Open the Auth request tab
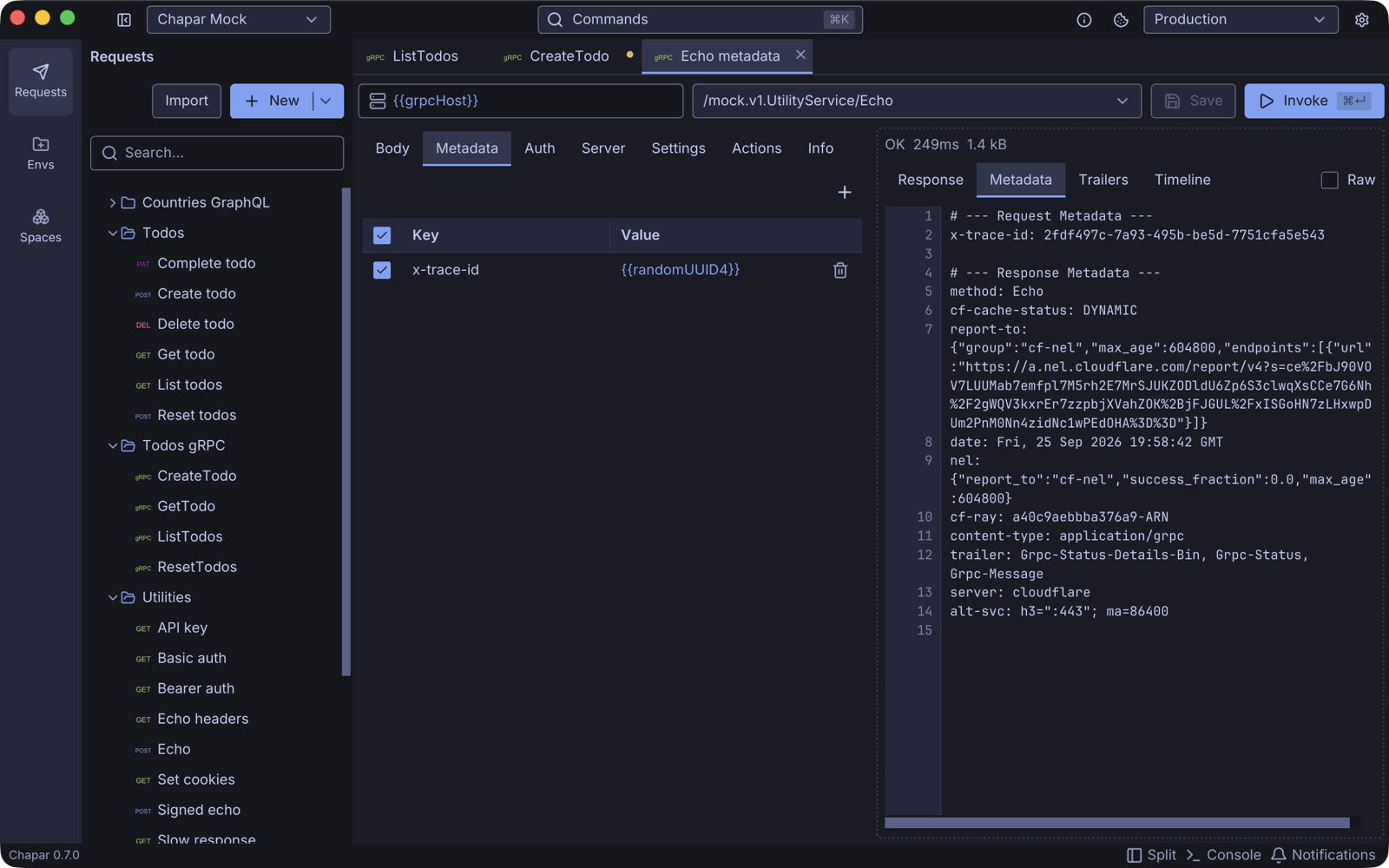This screenshot has height=868, width=1389. [x=539, y=148]
